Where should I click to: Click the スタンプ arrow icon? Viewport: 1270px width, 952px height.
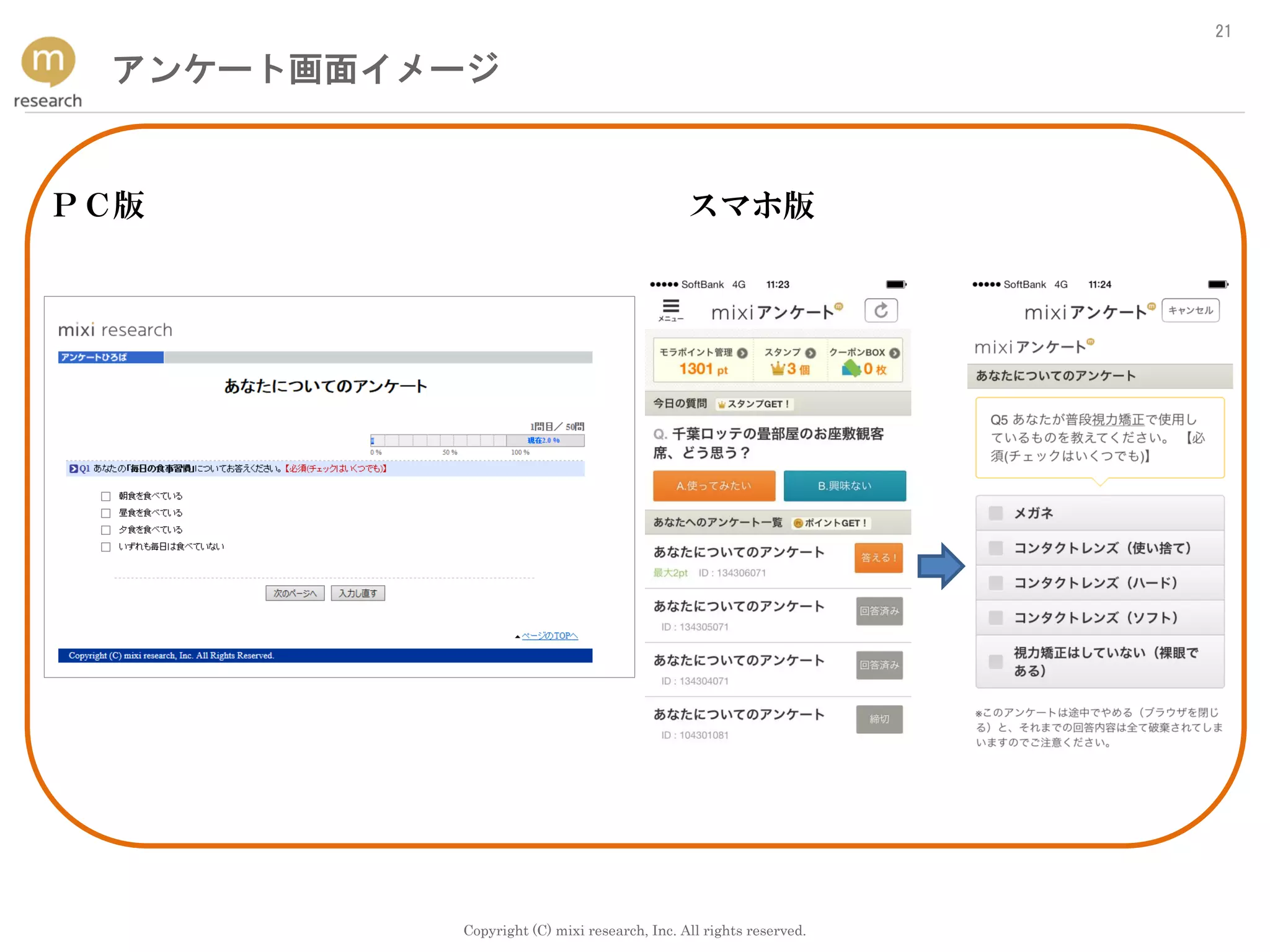(810, 353)
